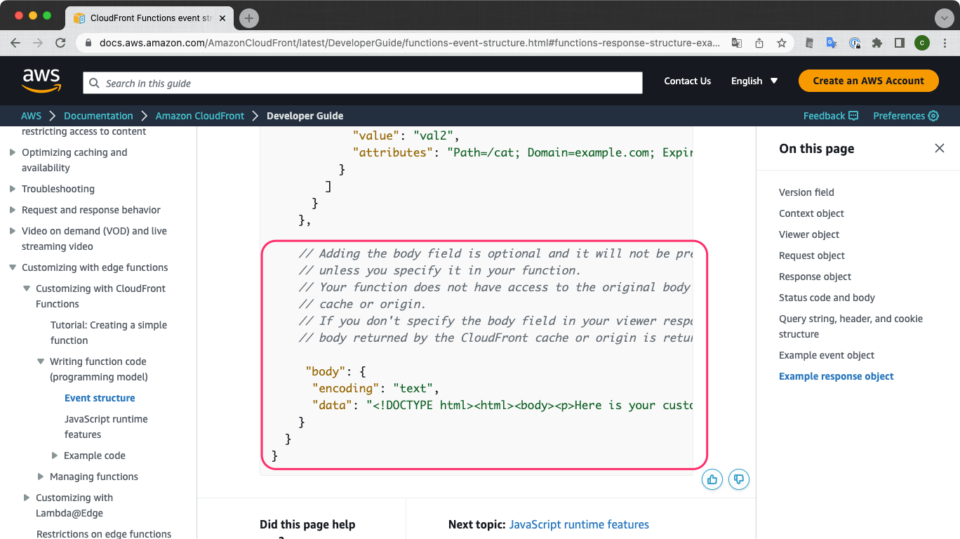Close the CloudFront Functions tab
This screenshot has width=960, height=539.
pyautogui.click(x=222, y=18)
